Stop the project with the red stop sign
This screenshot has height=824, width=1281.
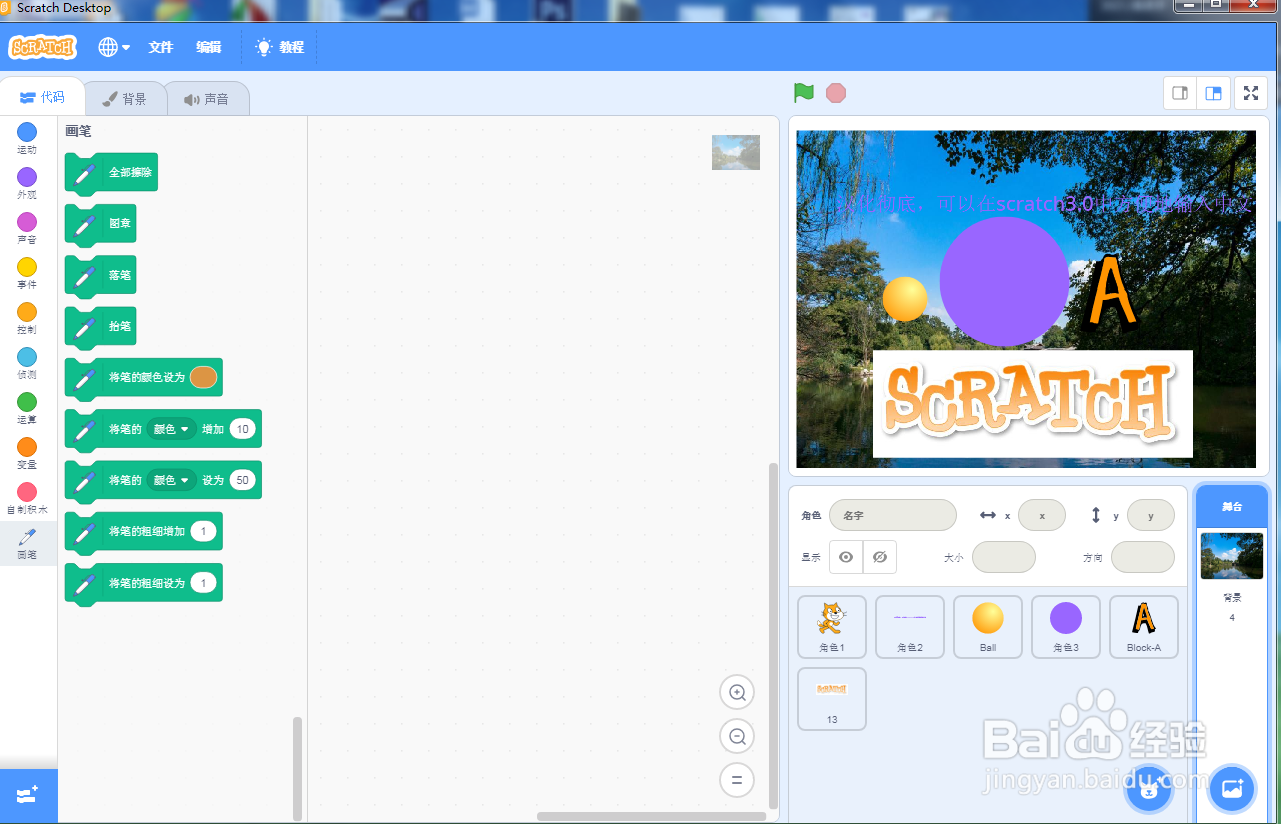point(835,92)
